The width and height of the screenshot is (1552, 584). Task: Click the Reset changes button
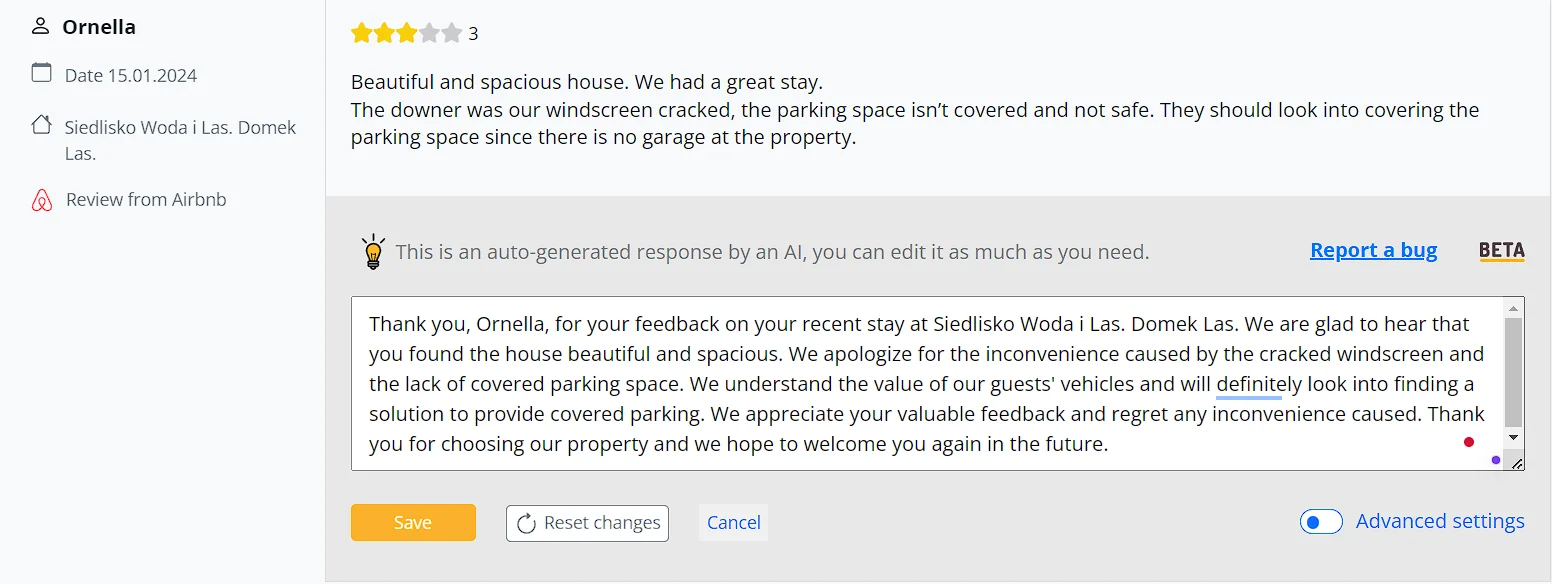[587, 523]
